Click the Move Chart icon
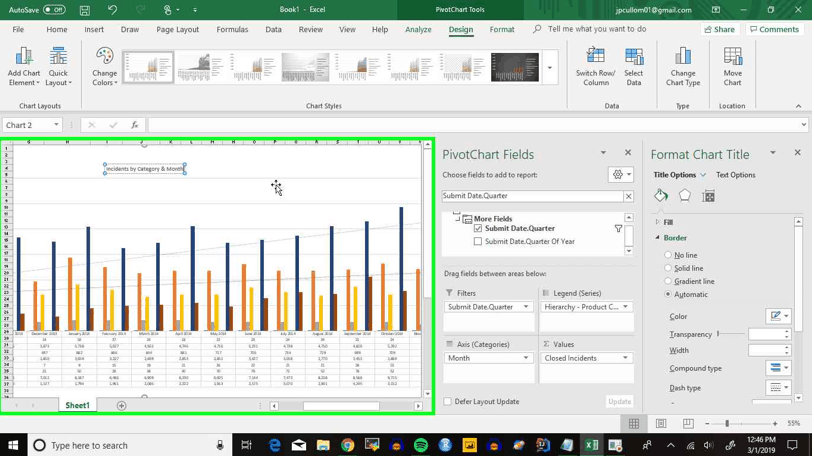The height and width of the screenshot is (457, 814). (732, 56)
